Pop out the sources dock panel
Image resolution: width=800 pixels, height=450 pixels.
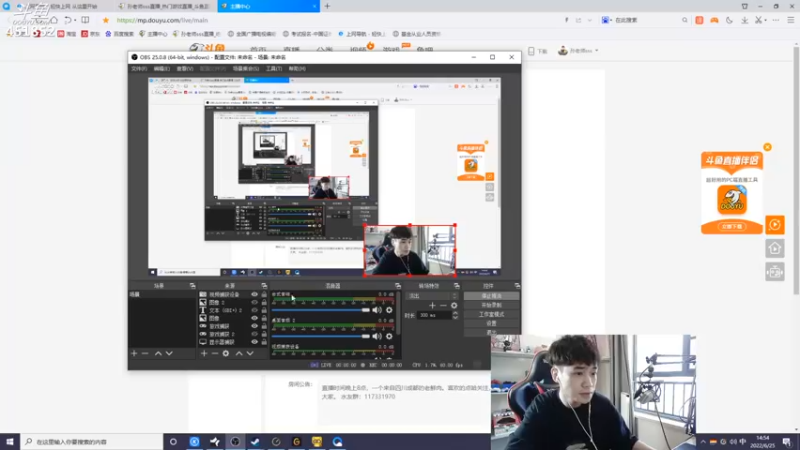click(x=264, y=286)
